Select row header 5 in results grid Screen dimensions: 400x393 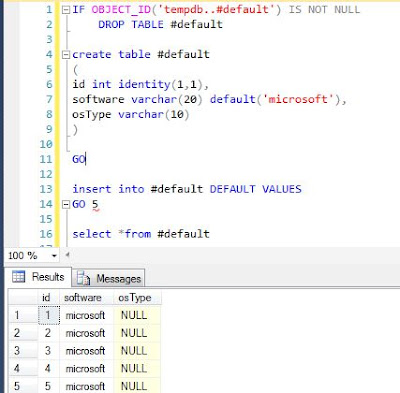click(x=23, y=386)
